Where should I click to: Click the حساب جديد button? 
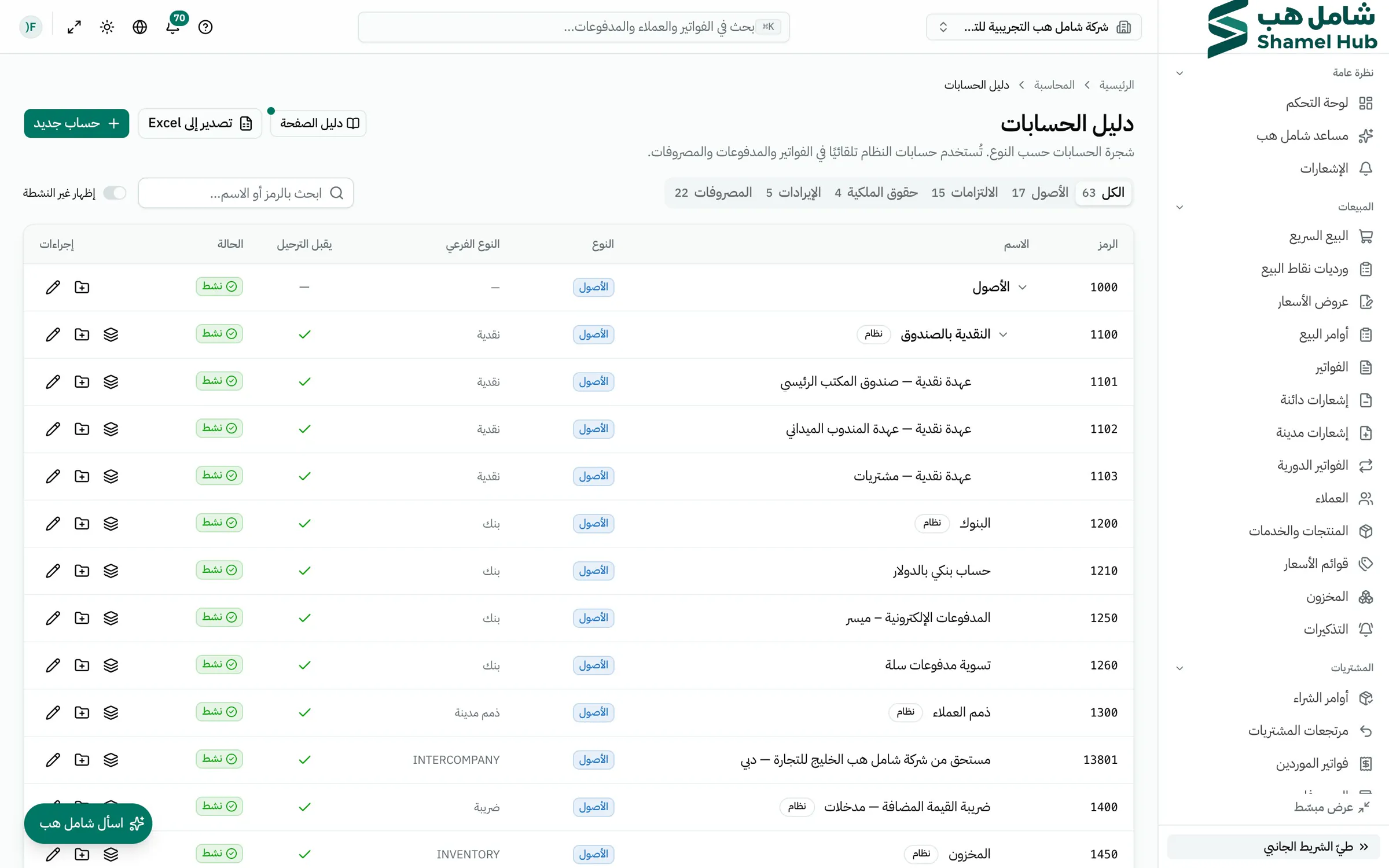pyautogui.click(x=76, y=123)
